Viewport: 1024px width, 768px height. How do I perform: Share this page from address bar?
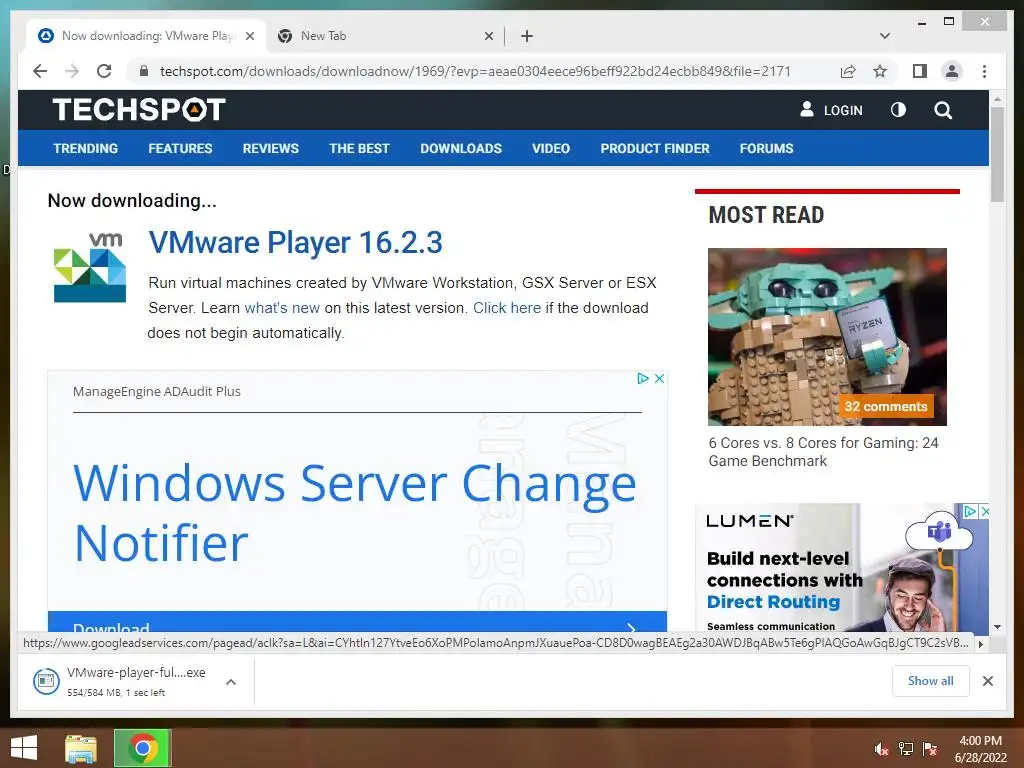[848, 71]
